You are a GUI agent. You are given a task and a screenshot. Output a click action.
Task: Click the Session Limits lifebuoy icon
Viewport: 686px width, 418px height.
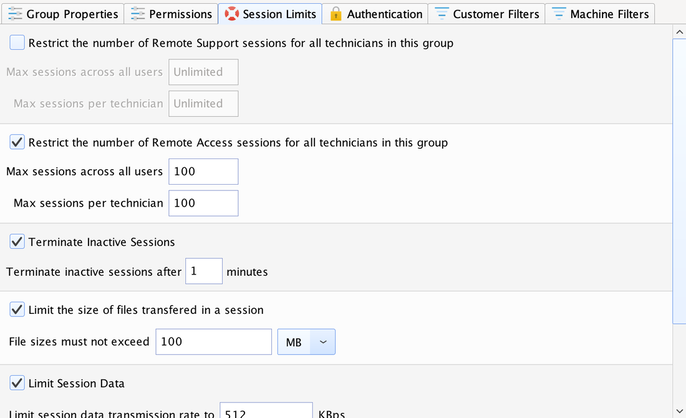coord(231,14)
